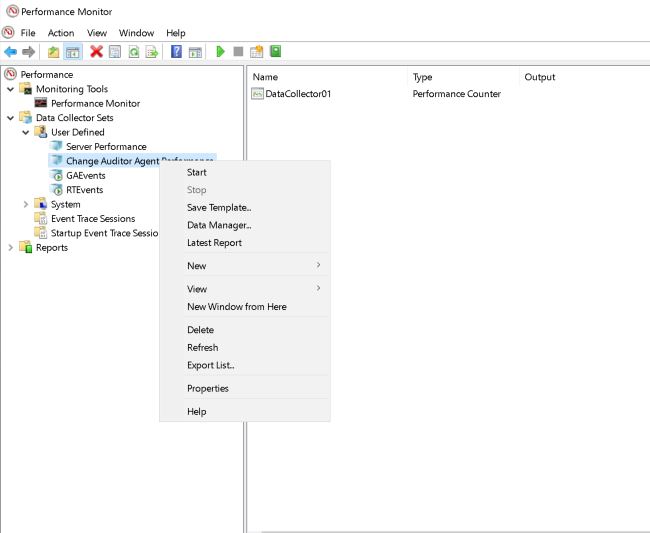Collapse the Data Collector Sets node
The width and height of the screenshot is (650, 533).
click(10, 118)
